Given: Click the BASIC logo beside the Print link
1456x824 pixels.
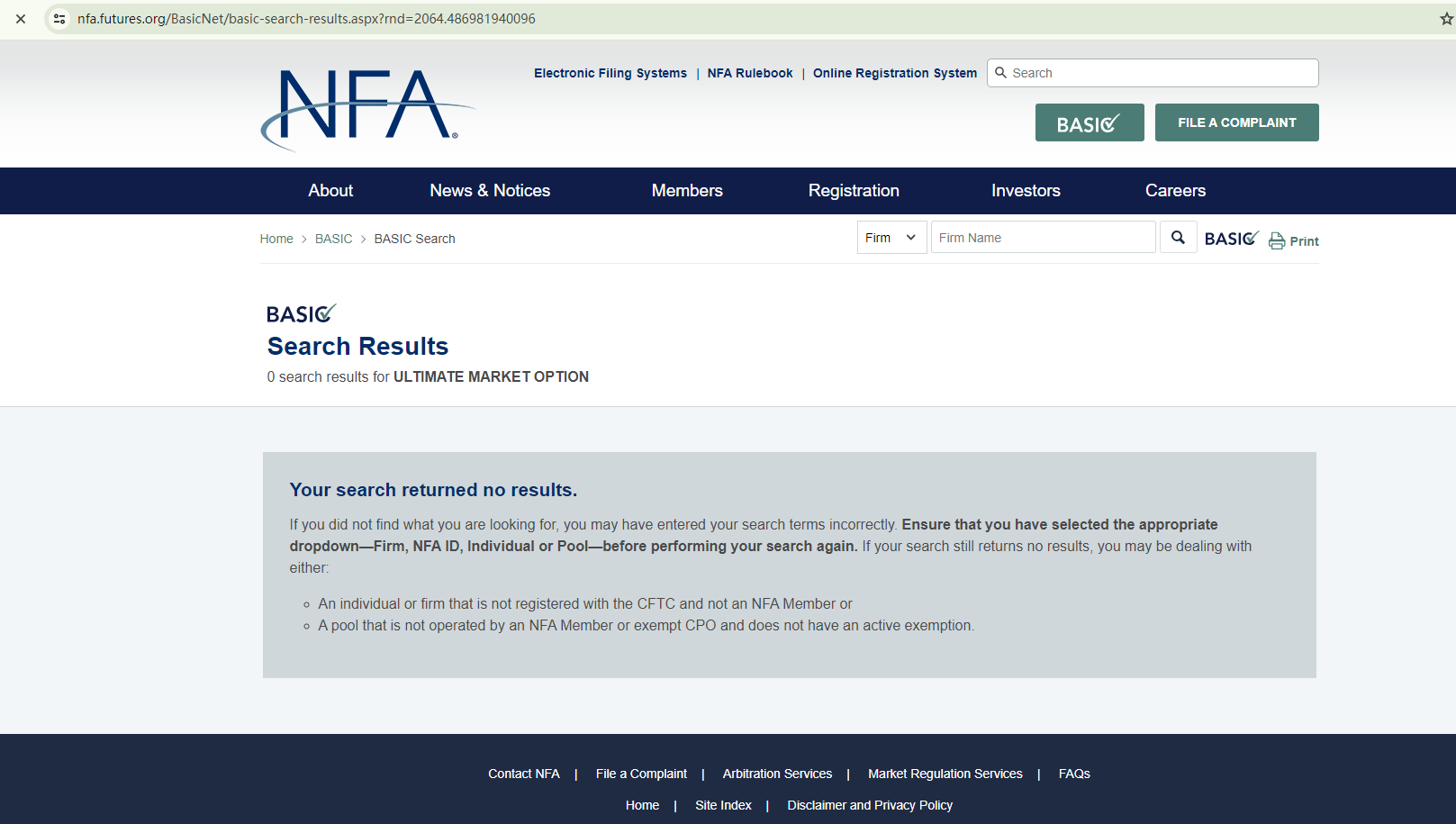Looking at the screenshot, I should coord(1232,239).
